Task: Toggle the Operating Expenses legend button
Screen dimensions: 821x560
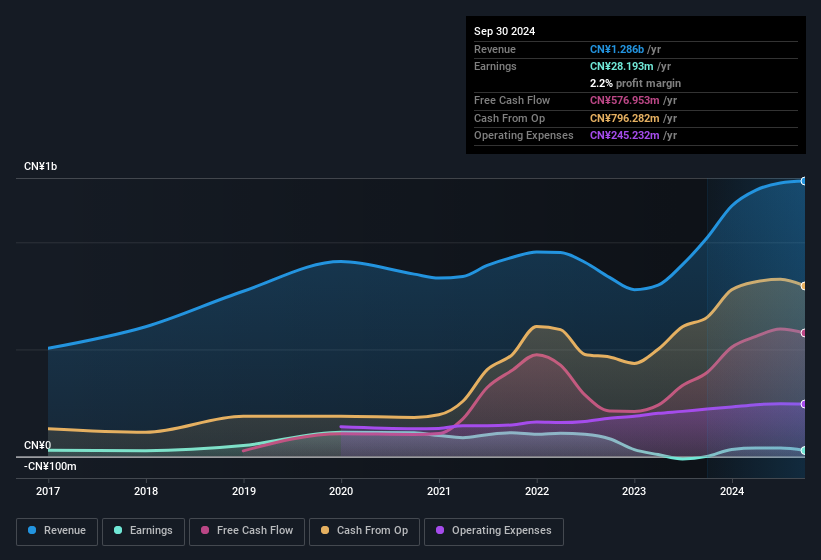Action: [494, 531]
